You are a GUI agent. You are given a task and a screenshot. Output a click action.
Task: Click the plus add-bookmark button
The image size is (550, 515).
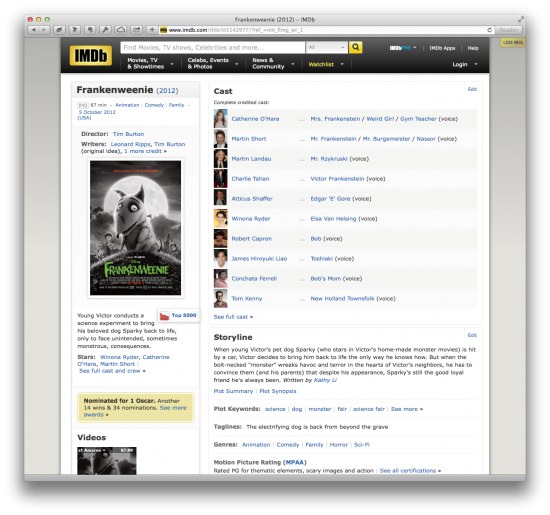152,30
